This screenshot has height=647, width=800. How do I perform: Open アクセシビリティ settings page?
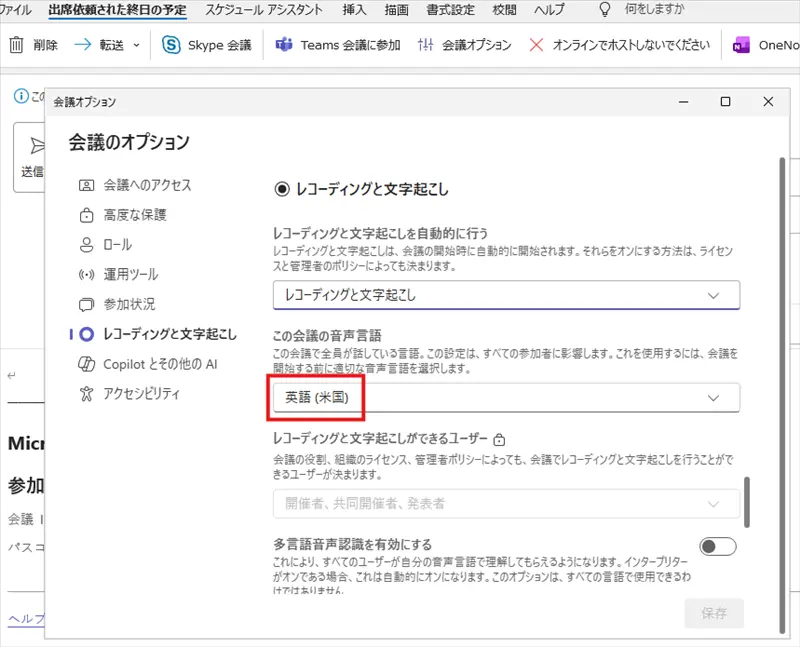(x=141, y=394)
